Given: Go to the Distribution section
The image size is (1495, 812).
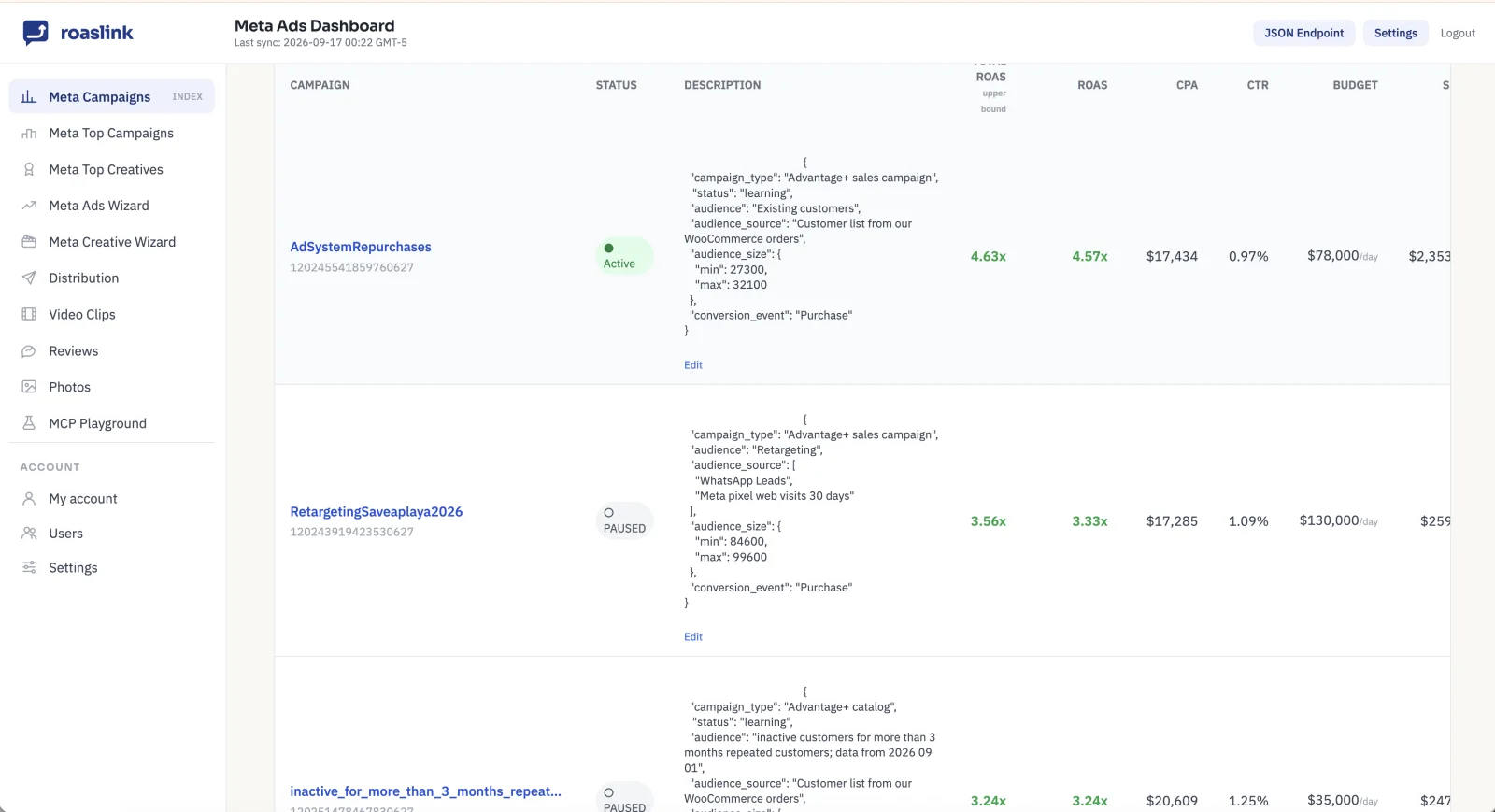Looking at the screenshot, I should (112, 278).
